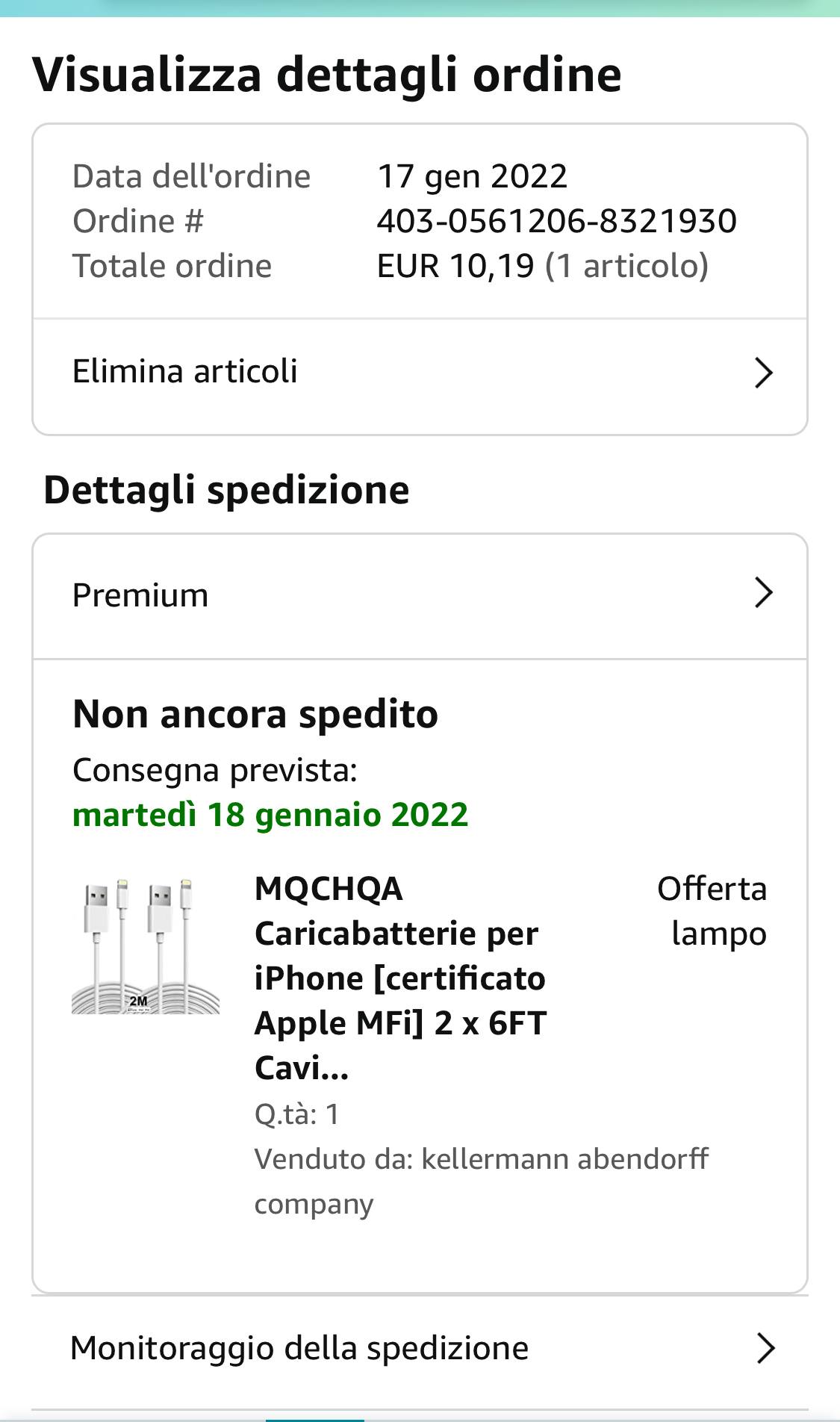The height and width of the screenshot is (1422, 840).
Task: Tap the order date 17 gen 2022
Action: click(472, 177)
